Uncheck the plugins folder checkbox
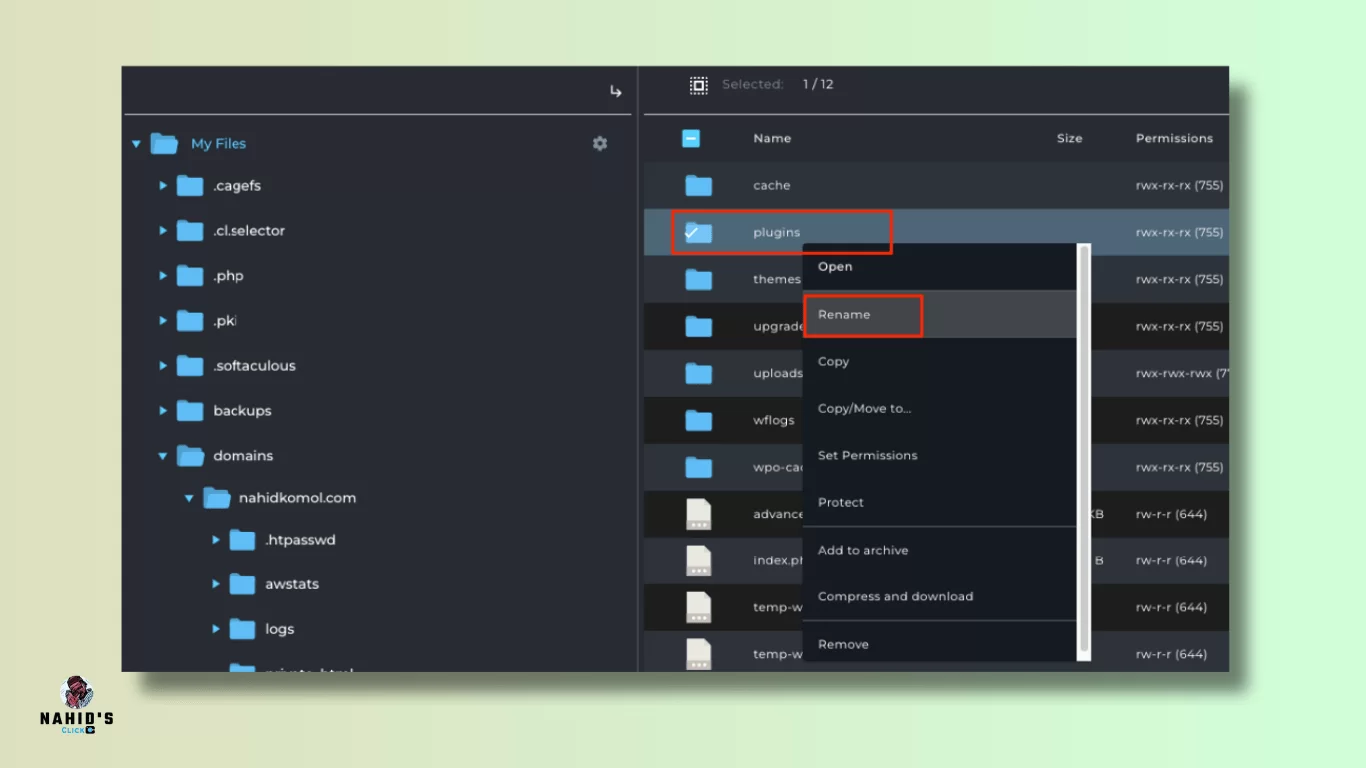1366x768 pixels. click(x=691, y=232)
